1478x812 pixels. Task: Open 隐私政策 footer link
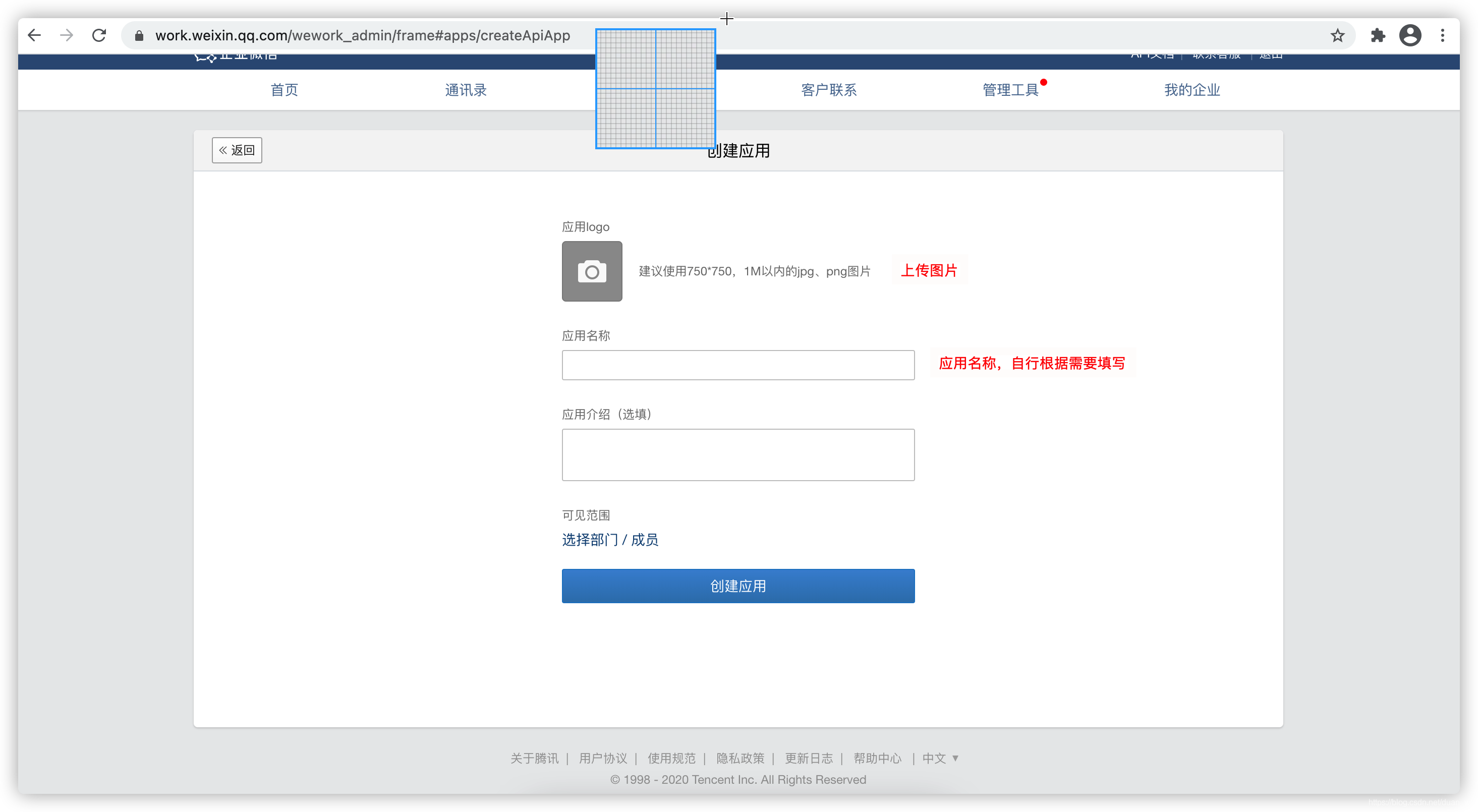point(740,758)
